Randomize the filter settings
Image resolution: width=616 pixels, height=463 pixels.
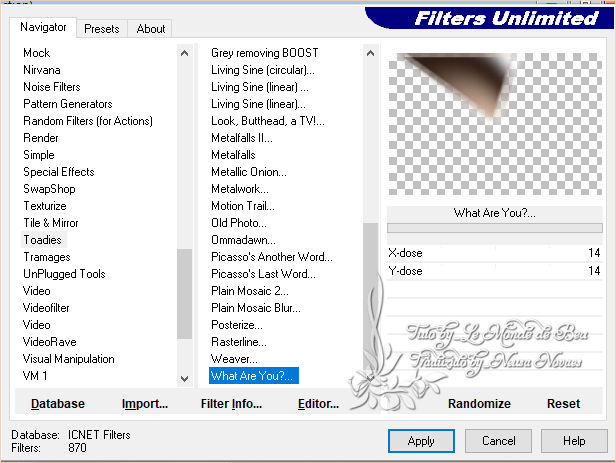(479, 404)
